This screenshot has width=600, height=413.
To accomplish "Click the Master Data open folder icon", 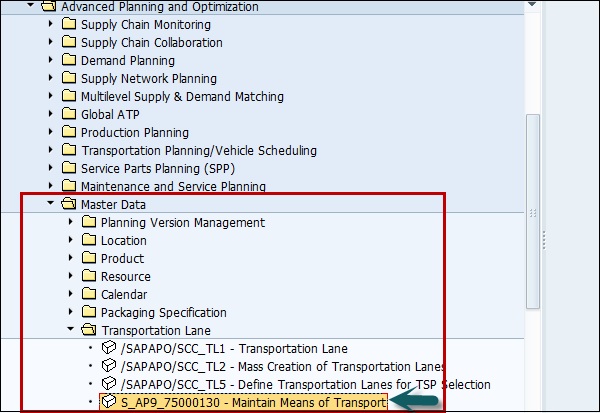I will tap(68, 205).
